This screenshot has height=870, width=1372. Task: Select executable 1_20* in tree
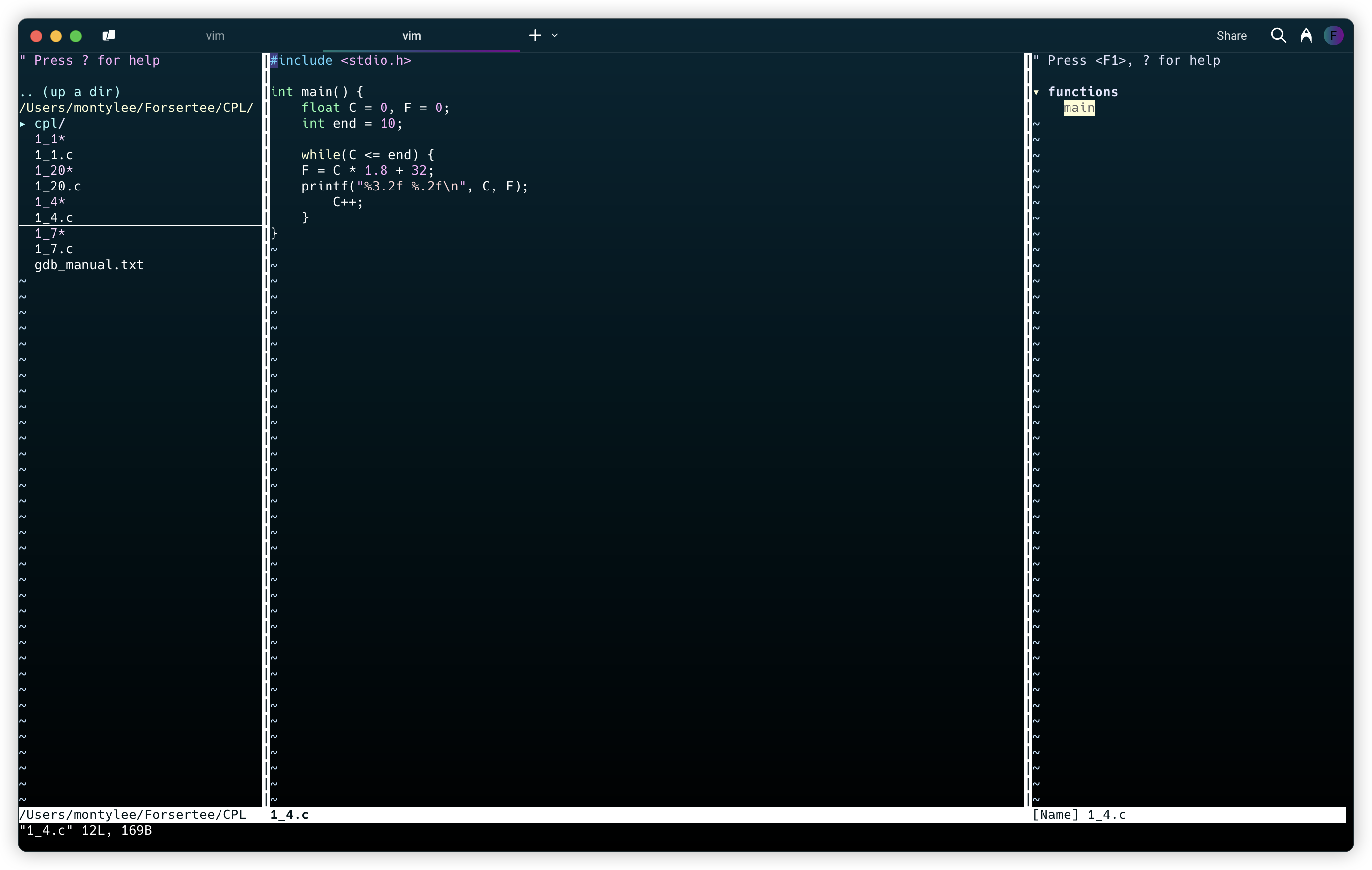click(x=54, y=170)
